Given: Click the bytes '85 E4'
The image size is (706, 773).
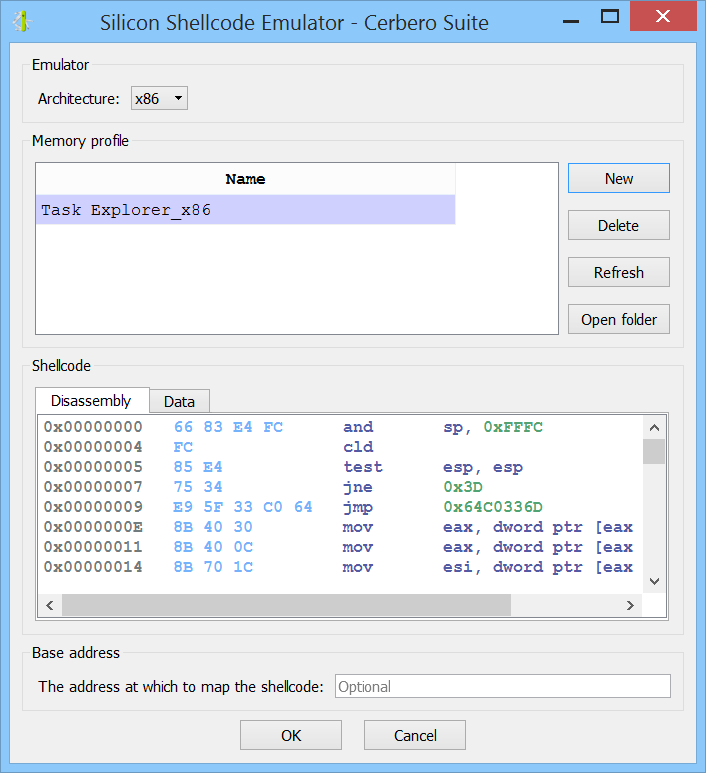Looking at the screenshot, I should pos(198,467).
